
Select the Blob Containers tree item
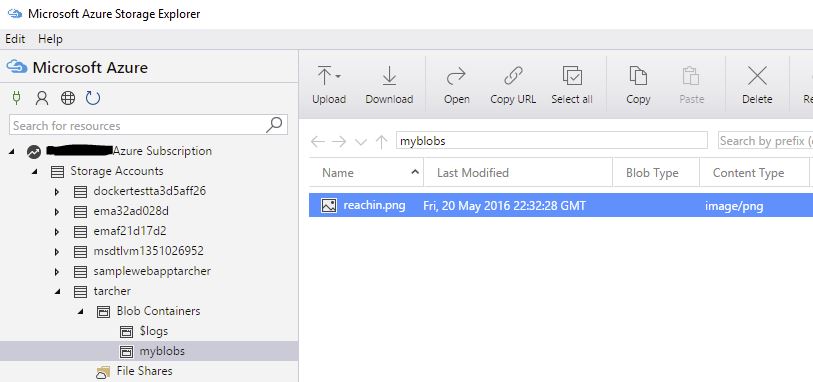(158, 311)
